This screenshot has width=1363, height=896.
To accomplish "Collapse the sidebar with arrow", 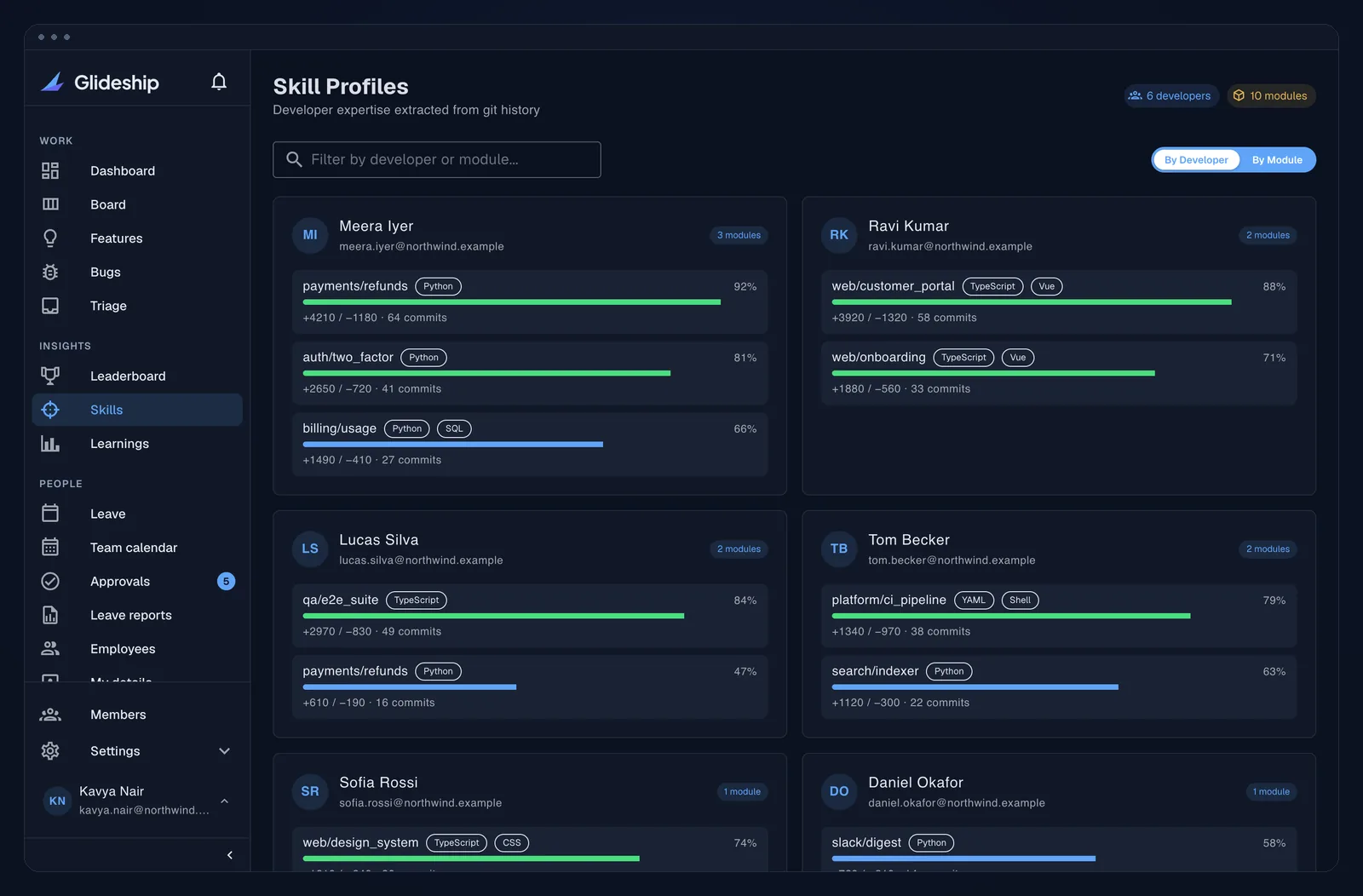I will click(x=230, y=855).
